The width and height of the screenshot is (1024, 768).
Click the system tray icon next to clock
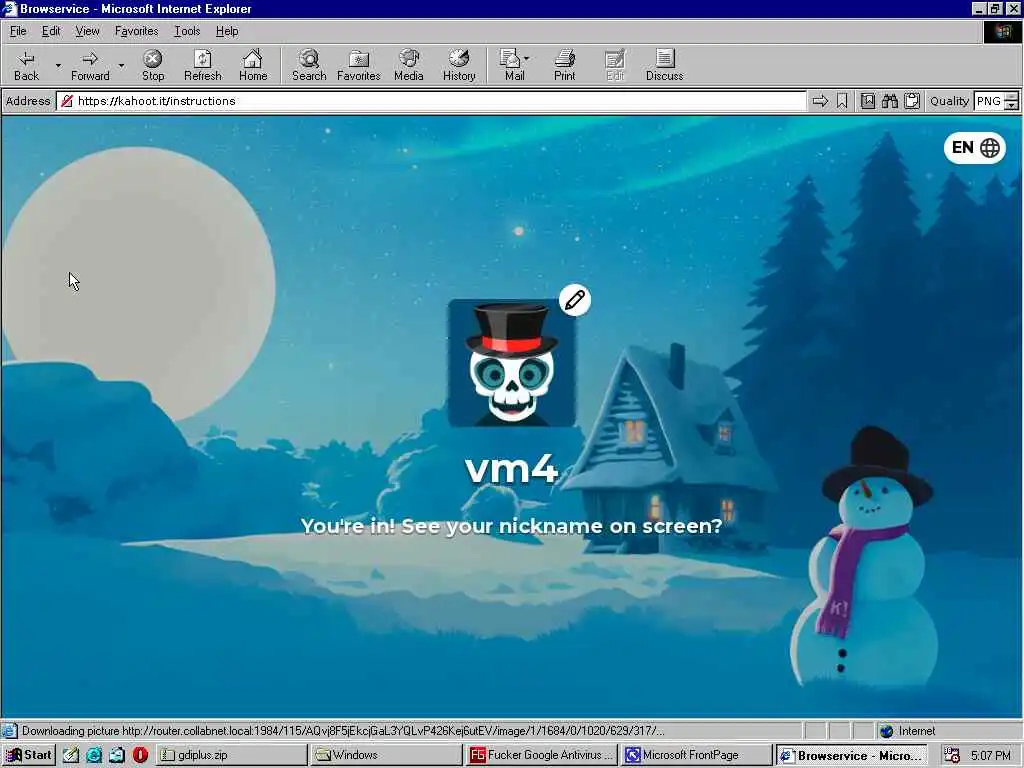coord(952,756)
